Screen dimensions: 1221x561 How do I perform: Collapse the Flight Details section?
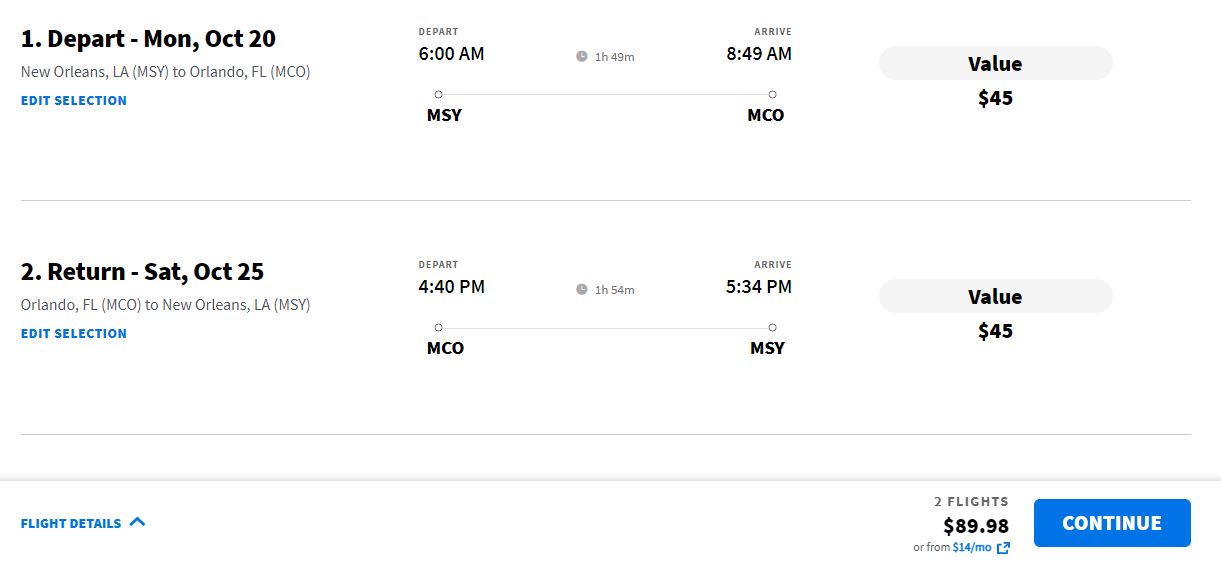83,523
